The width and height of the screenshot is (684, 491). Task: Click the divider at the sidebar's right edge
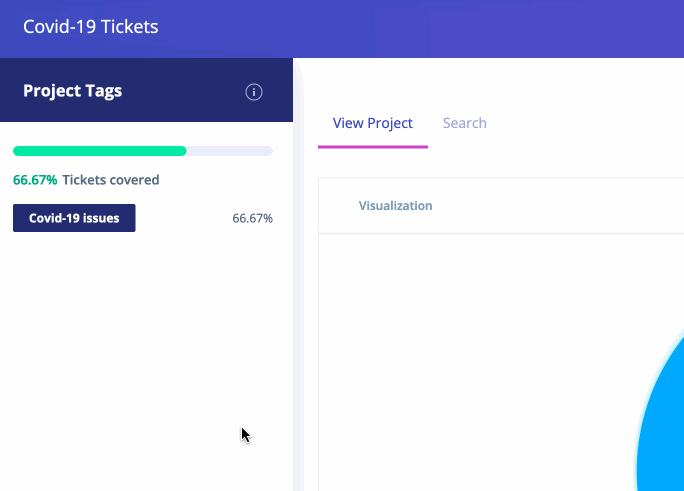296,300
